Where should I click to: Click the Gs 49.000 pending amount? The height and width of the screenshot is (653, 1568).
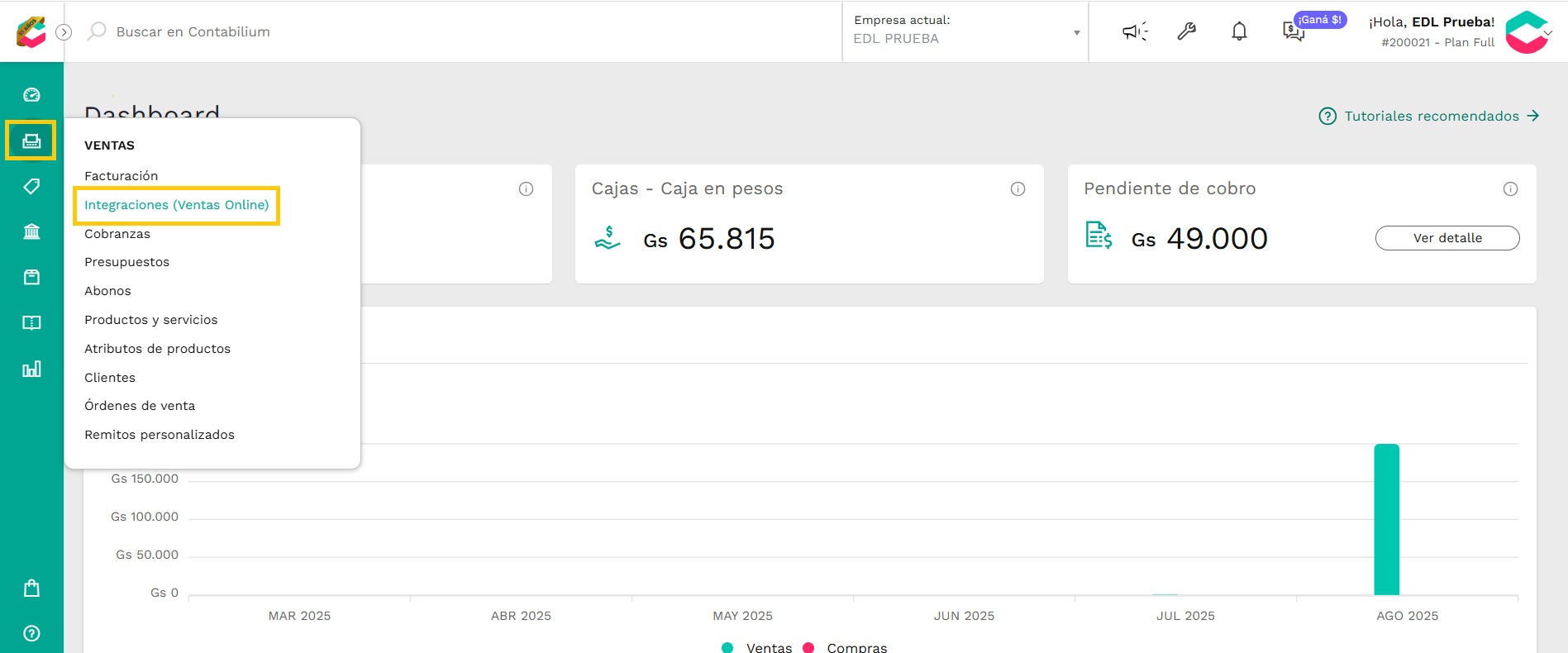tap(1199, 239)
